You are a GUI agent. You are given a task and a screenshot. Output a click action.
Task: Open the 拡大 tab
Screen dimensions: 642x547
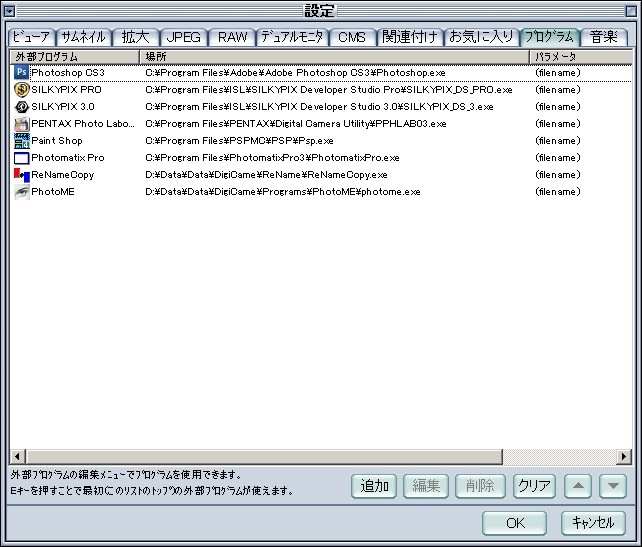coord(136,37)
